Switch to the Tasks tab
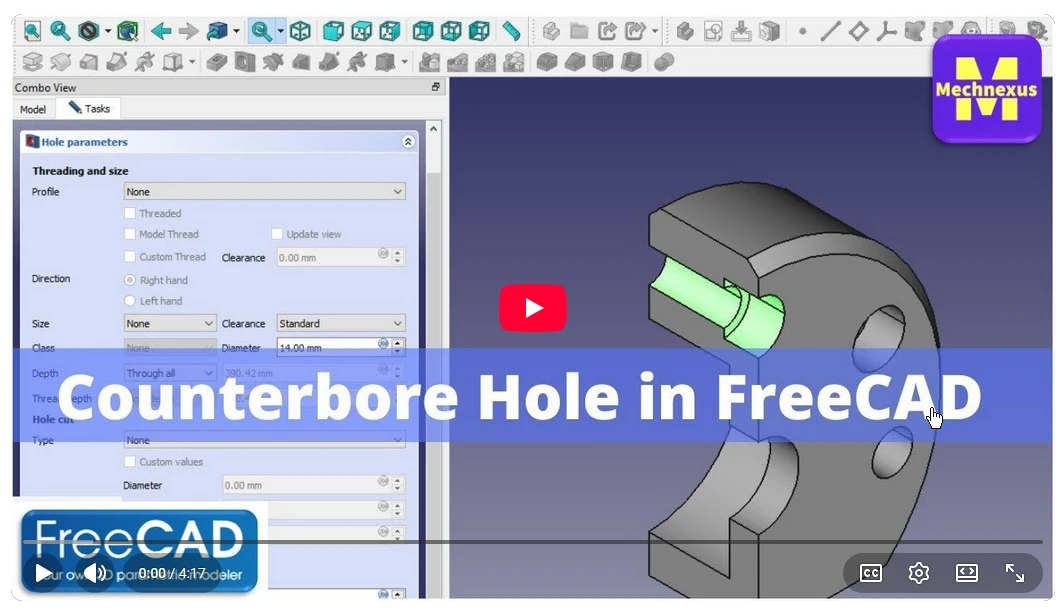1061x608 pixels. (x=89, y=108)
